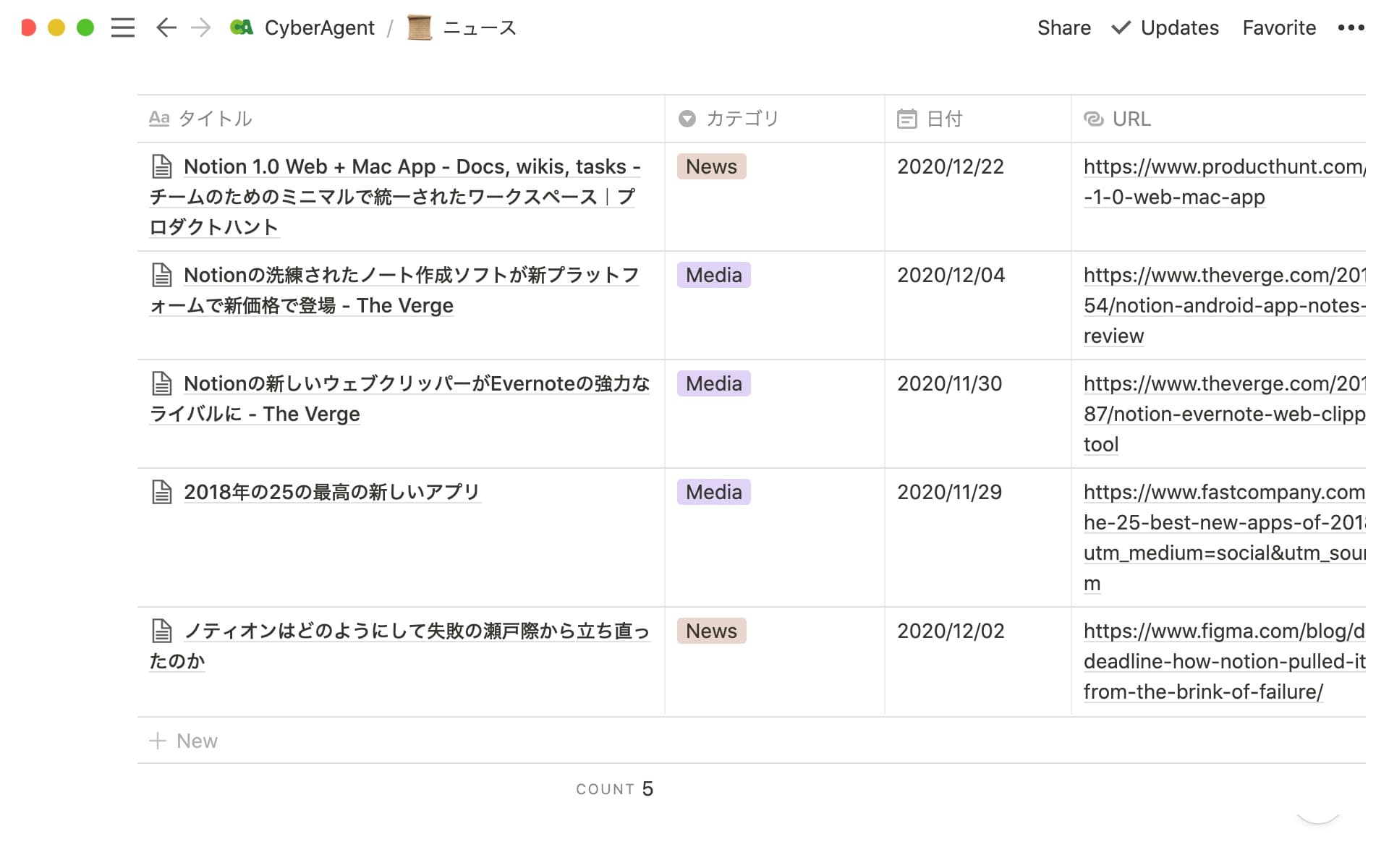Click the COUNT 5 calculation footer
The height and width of the screenshot is (868, 1389).
[x=614, y=788]
